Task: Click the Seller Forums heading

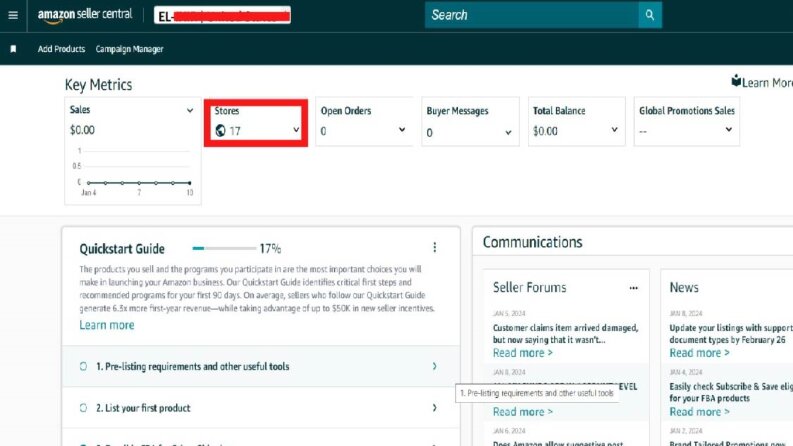Action: pos(530,287)
